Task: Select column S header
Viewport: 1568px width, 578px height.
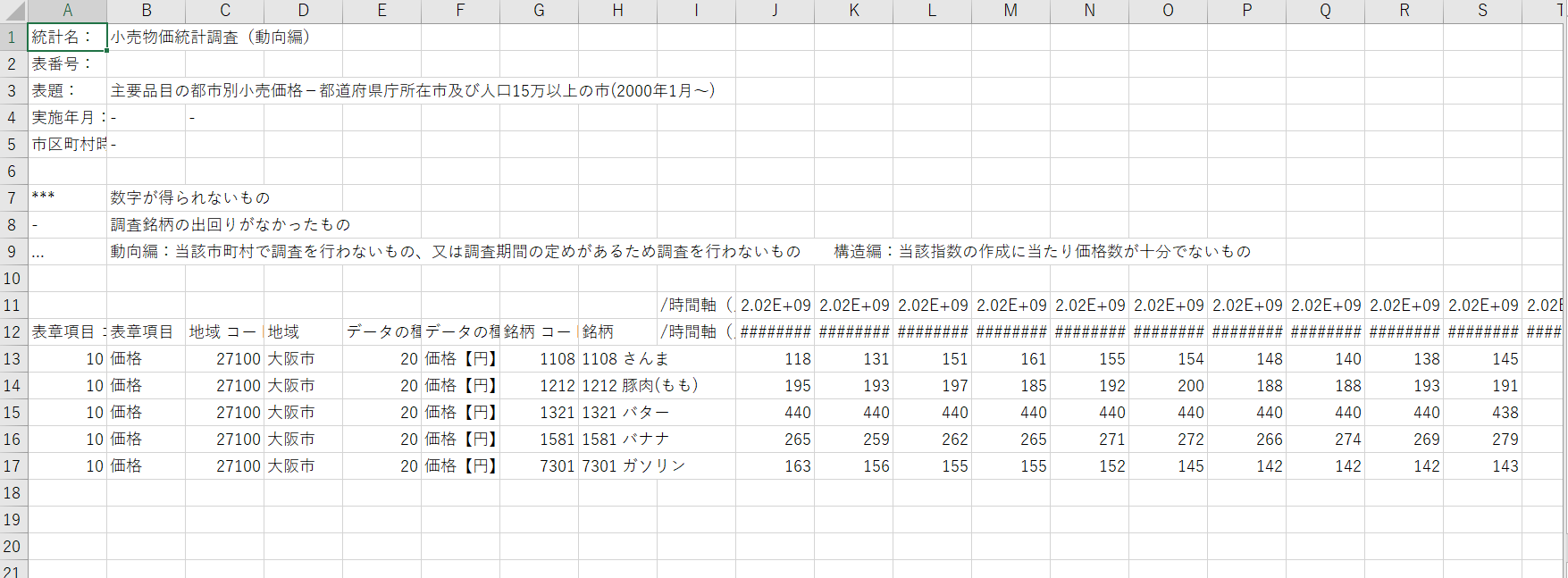Action: click(x=1483, y=11)
